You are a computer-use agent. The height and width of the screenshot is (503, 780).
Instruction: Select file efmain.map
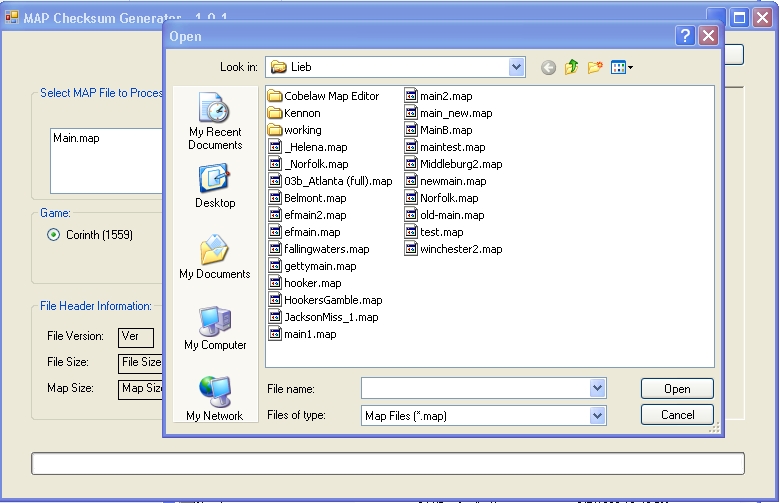click(x=305, y=232)
